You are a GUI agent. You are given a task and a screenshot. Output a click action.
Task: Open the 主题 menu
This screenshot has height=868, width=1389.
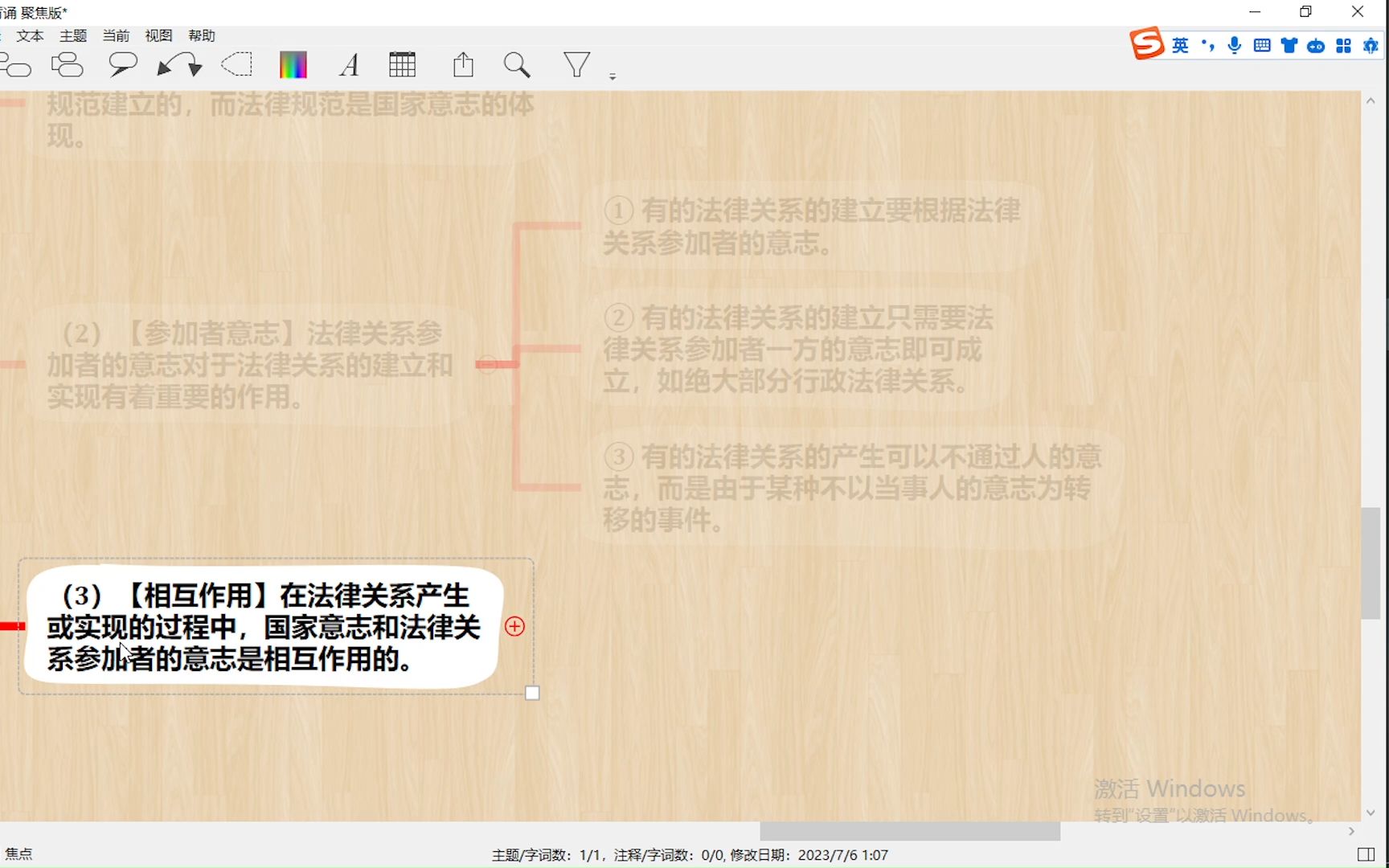pos(73,35)
